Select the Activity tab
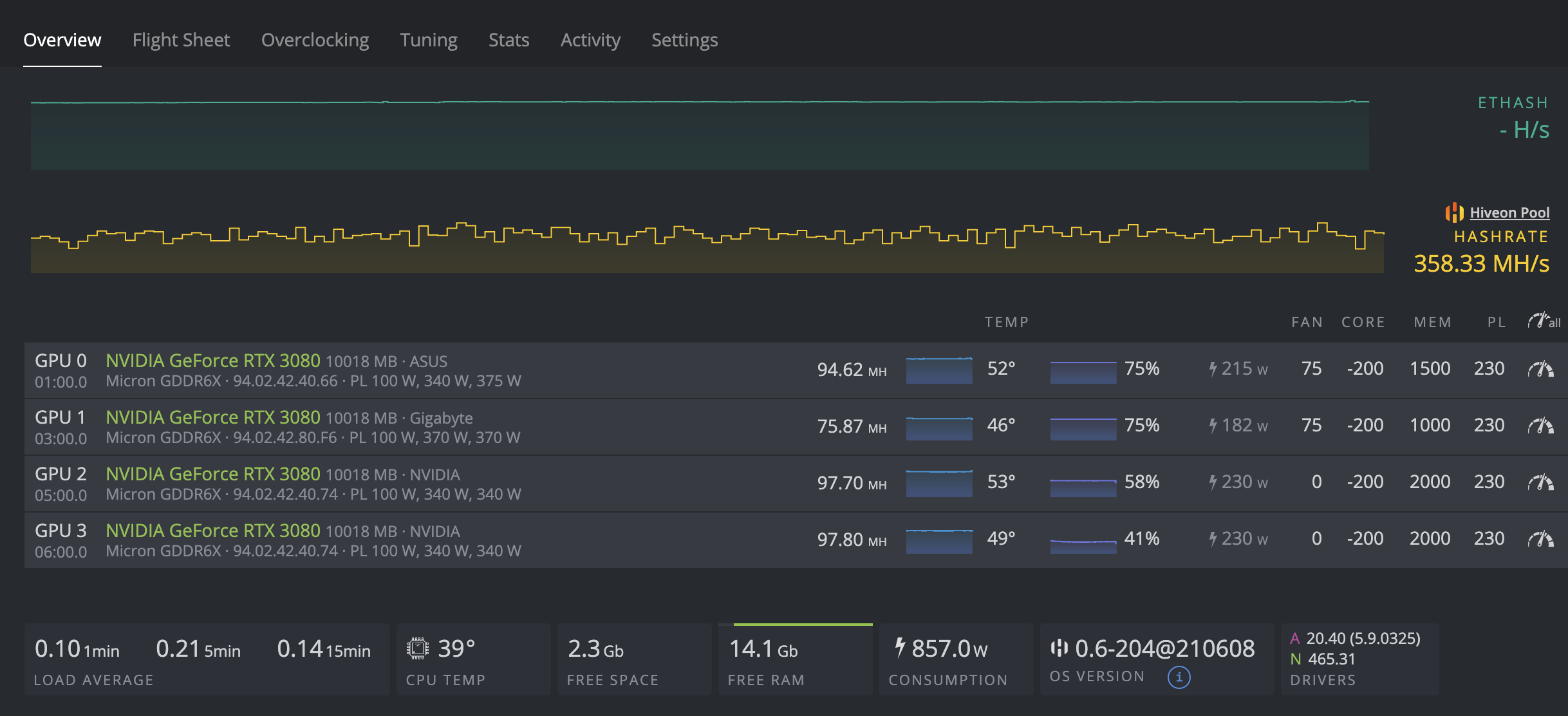Viewport: 1568px width, 716px height. click(x=590, y=40)
